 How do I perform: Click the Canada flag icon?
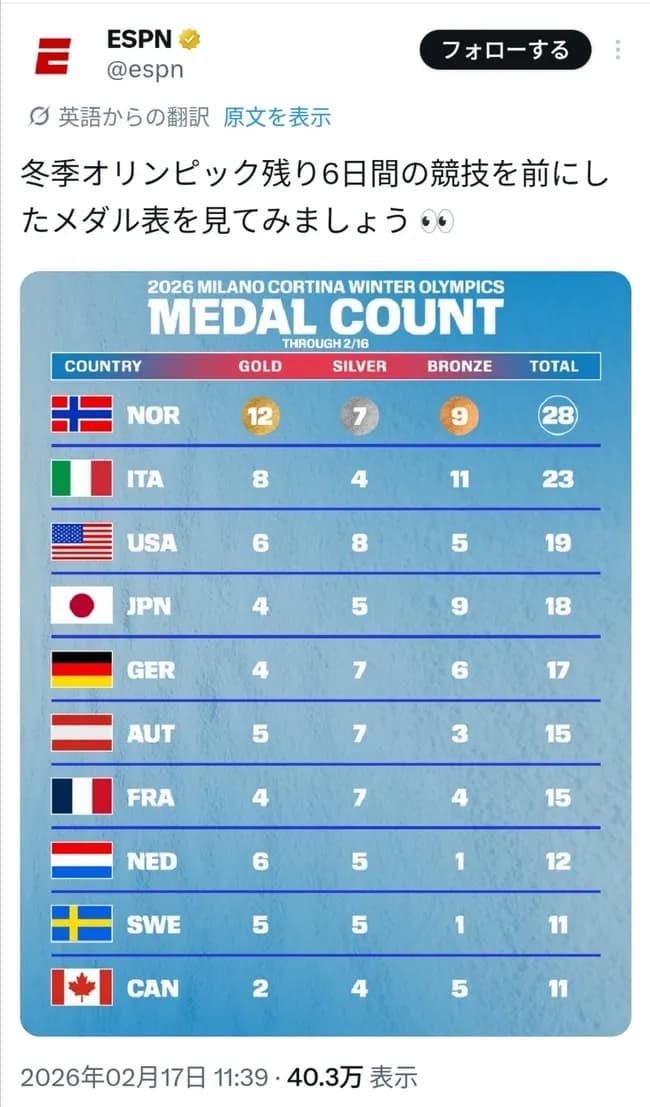pos(83,989)
